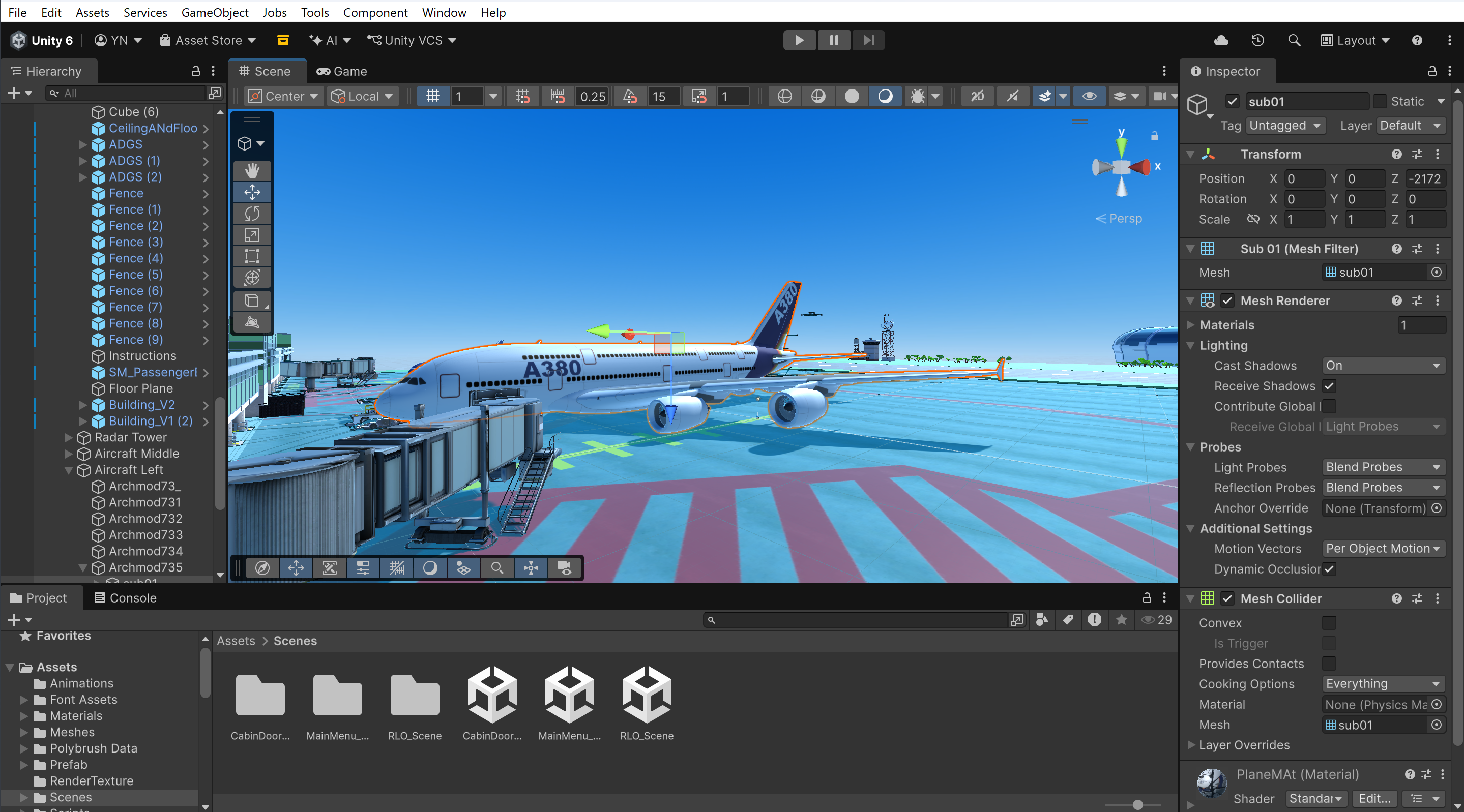This screenshot has width=1464, height=812.
Task: Toggle the scene visibility eye icon
Action: [x=1089, y=96]
